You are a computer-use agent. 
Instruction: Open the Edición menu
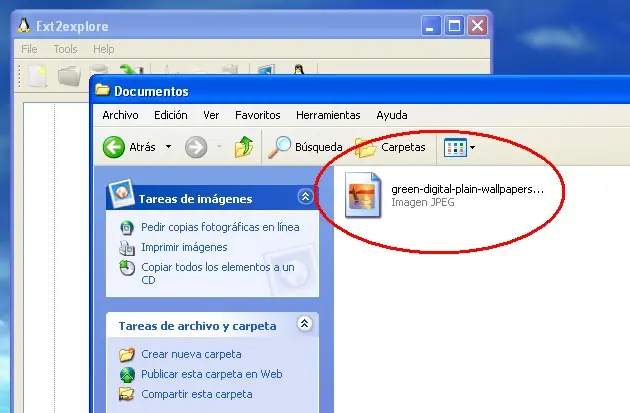pos(171,115)
